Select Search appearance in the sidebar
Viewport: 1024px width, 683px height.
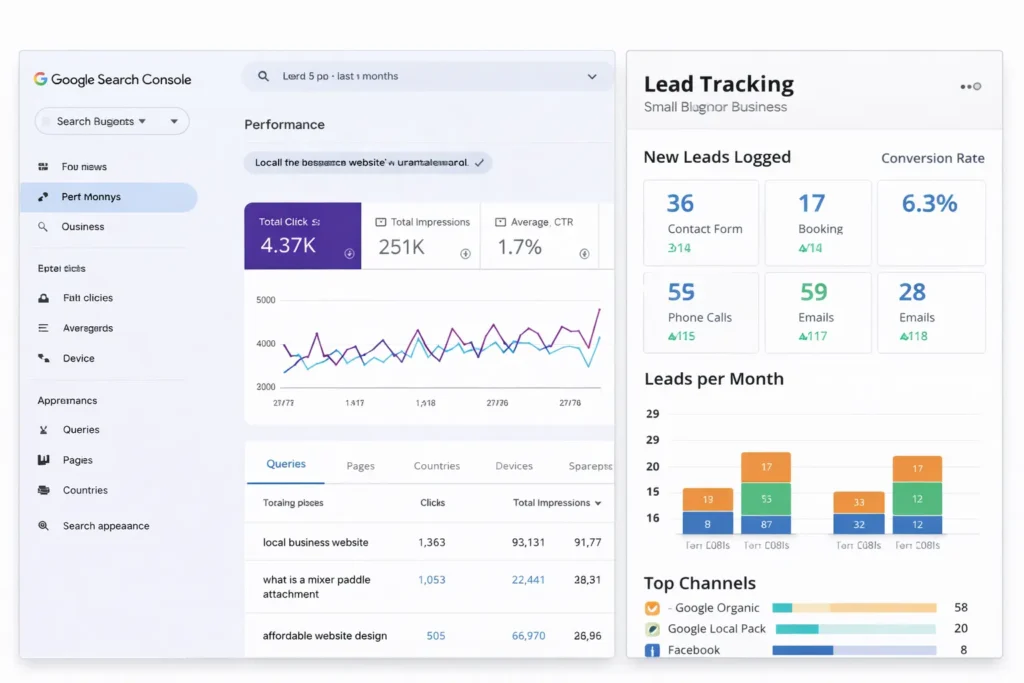(x=103, y=525)
